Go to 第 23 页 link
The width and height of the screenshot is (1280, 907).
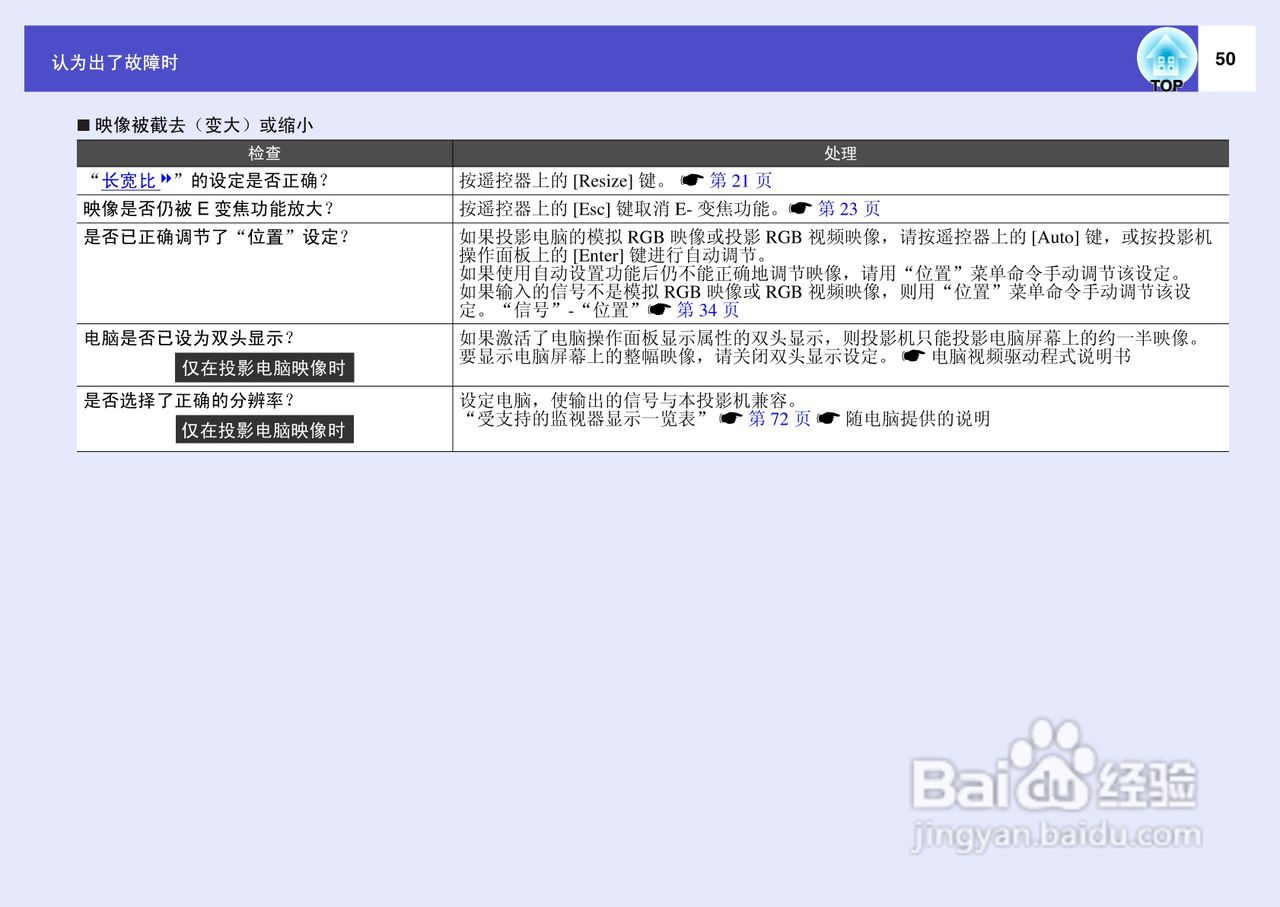point(849,209)
